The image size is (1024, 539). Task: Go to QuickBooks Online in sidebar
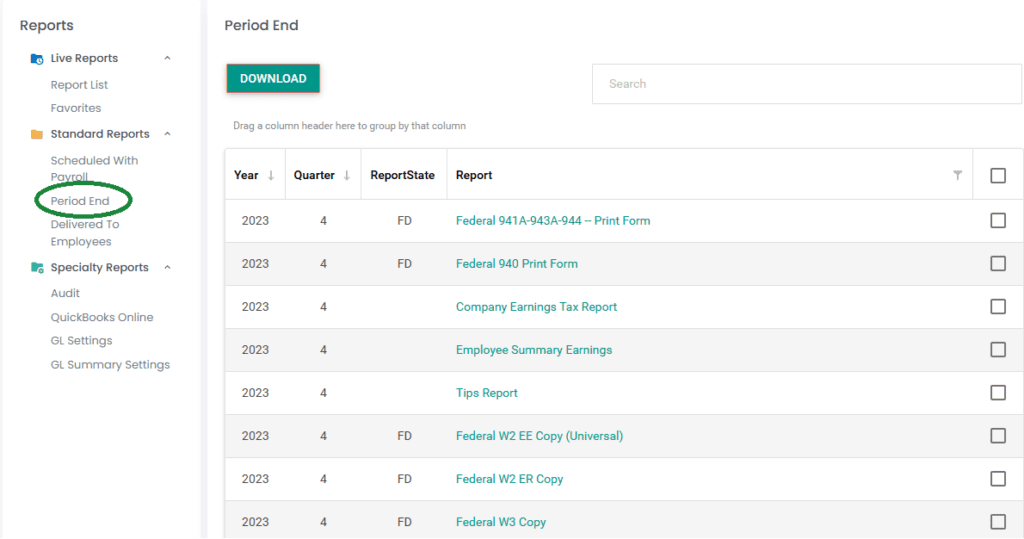point(102,317)
